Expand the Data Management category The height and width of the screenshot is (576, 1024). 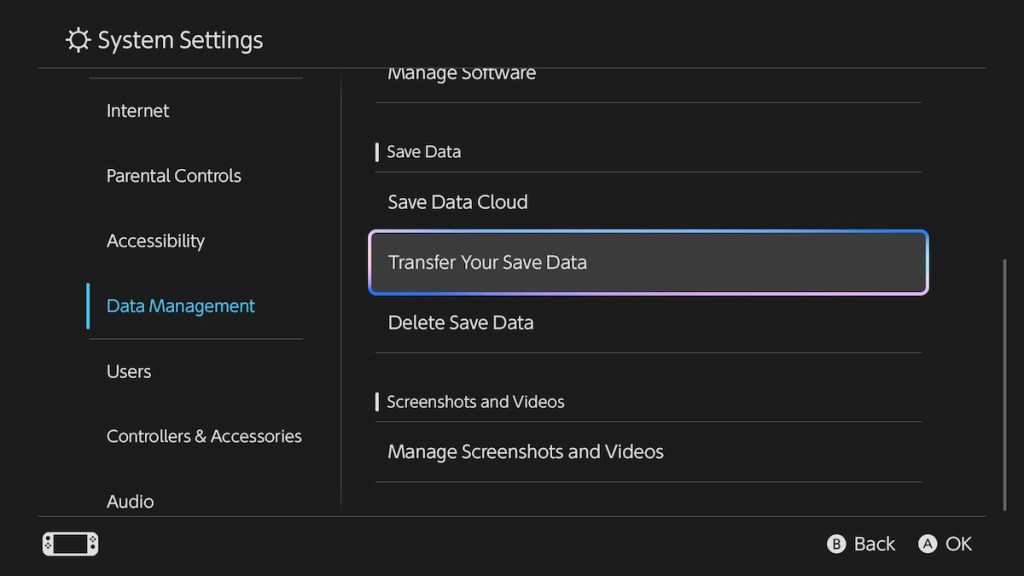180,306
